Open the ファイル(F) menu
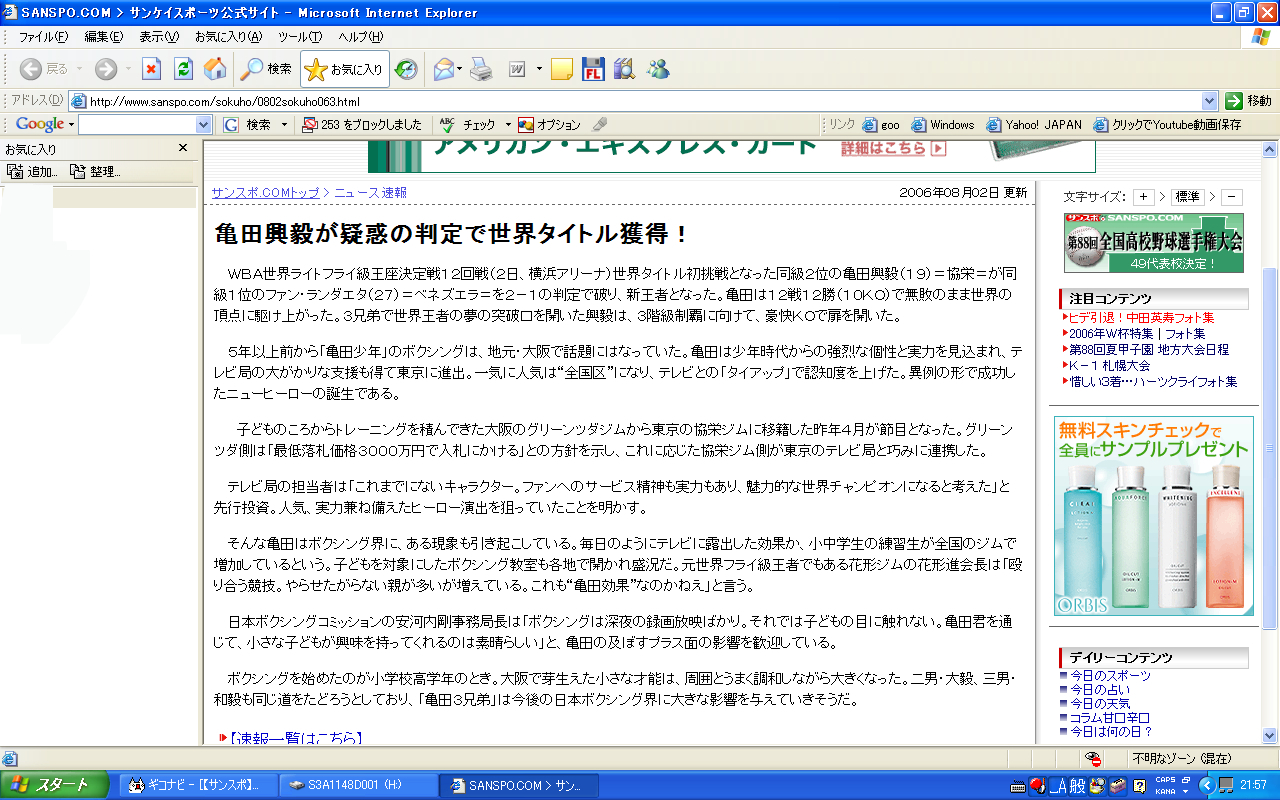 43,37
